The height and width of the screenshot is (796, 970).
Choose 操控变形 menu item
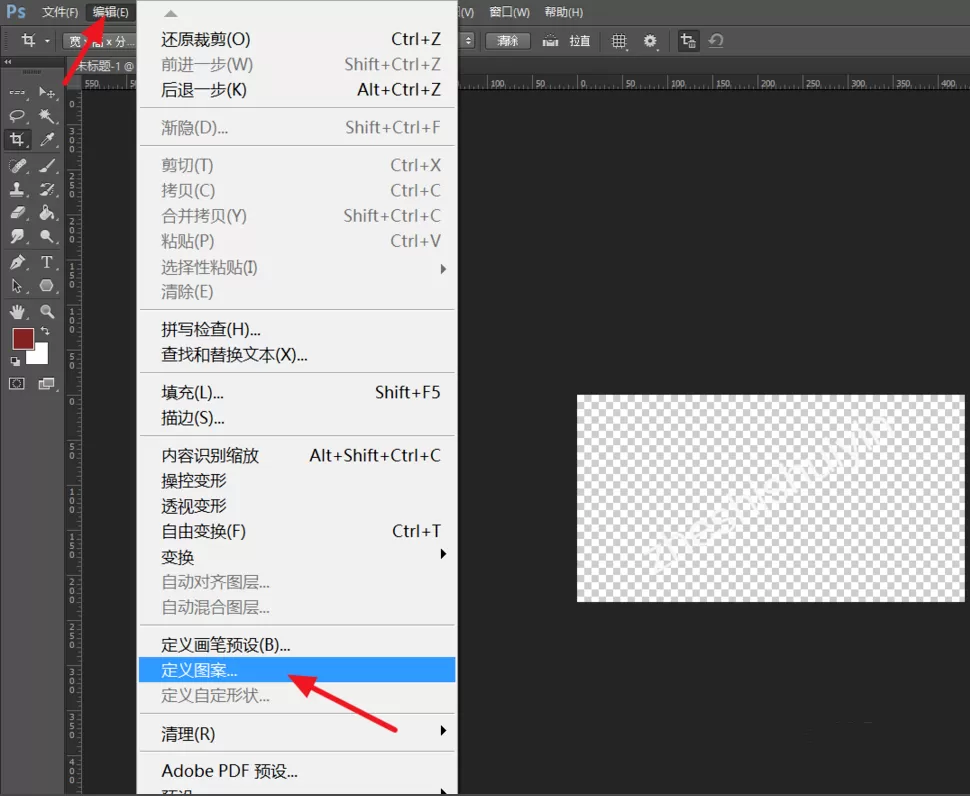click(x=297, y=481)
